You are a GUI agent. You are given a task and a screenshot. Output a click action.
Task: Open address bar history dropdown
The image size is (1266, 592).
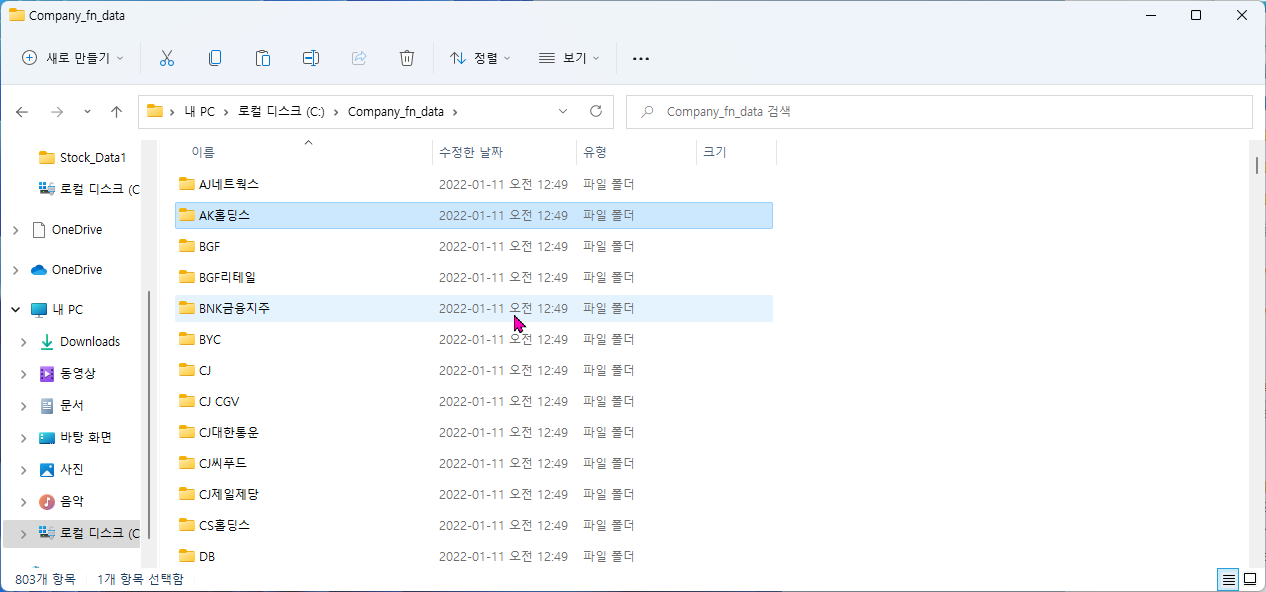pyautogui.click(x=563, y=111)
